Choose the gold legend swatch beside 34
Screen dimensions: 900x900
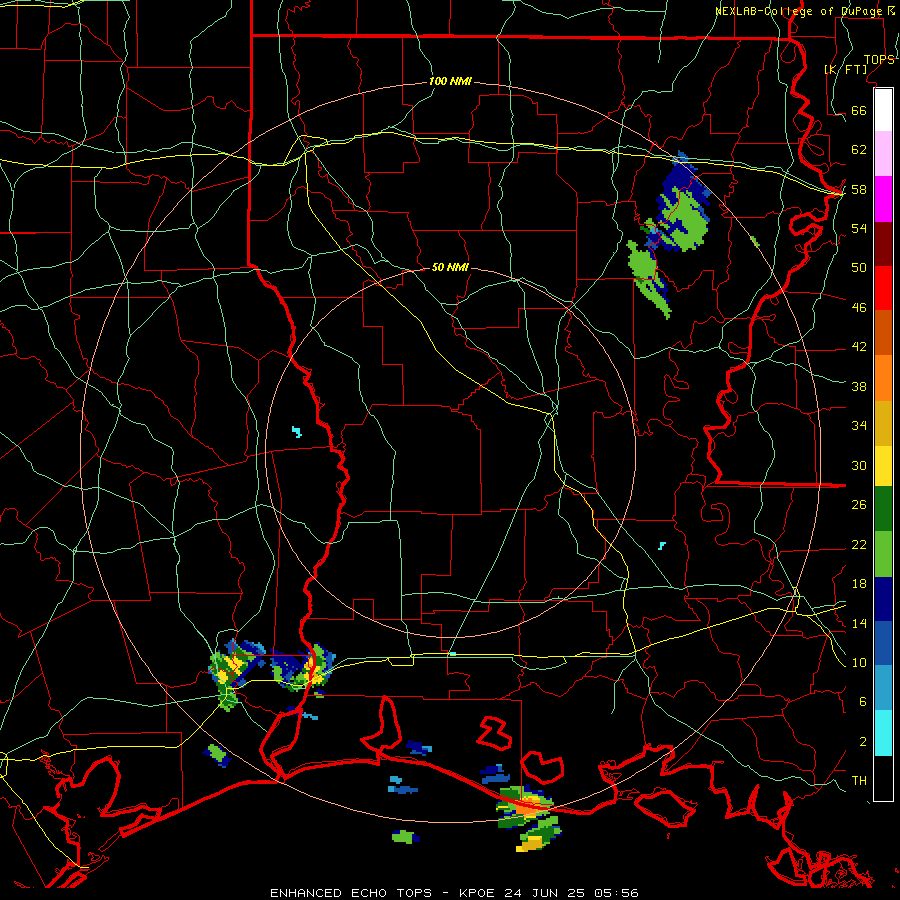(x=883, y=424)
